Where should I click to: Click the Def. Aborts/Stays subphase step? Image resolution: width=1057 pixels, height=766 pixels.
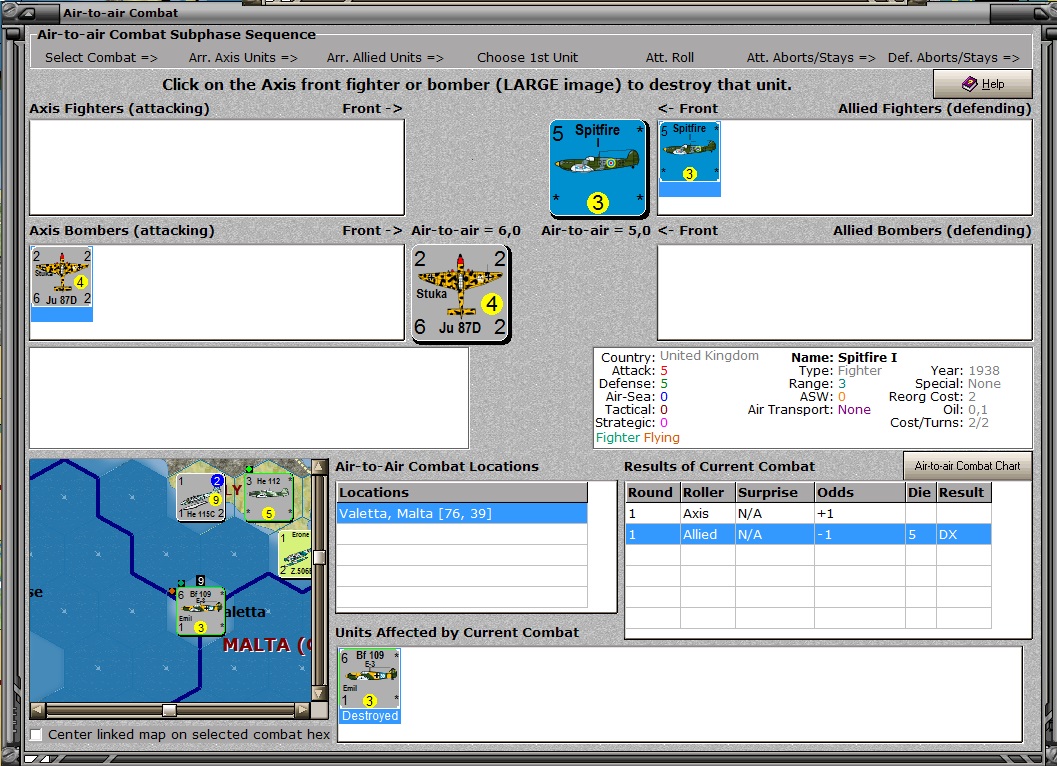pyautogui.click(x=953, y=58)
